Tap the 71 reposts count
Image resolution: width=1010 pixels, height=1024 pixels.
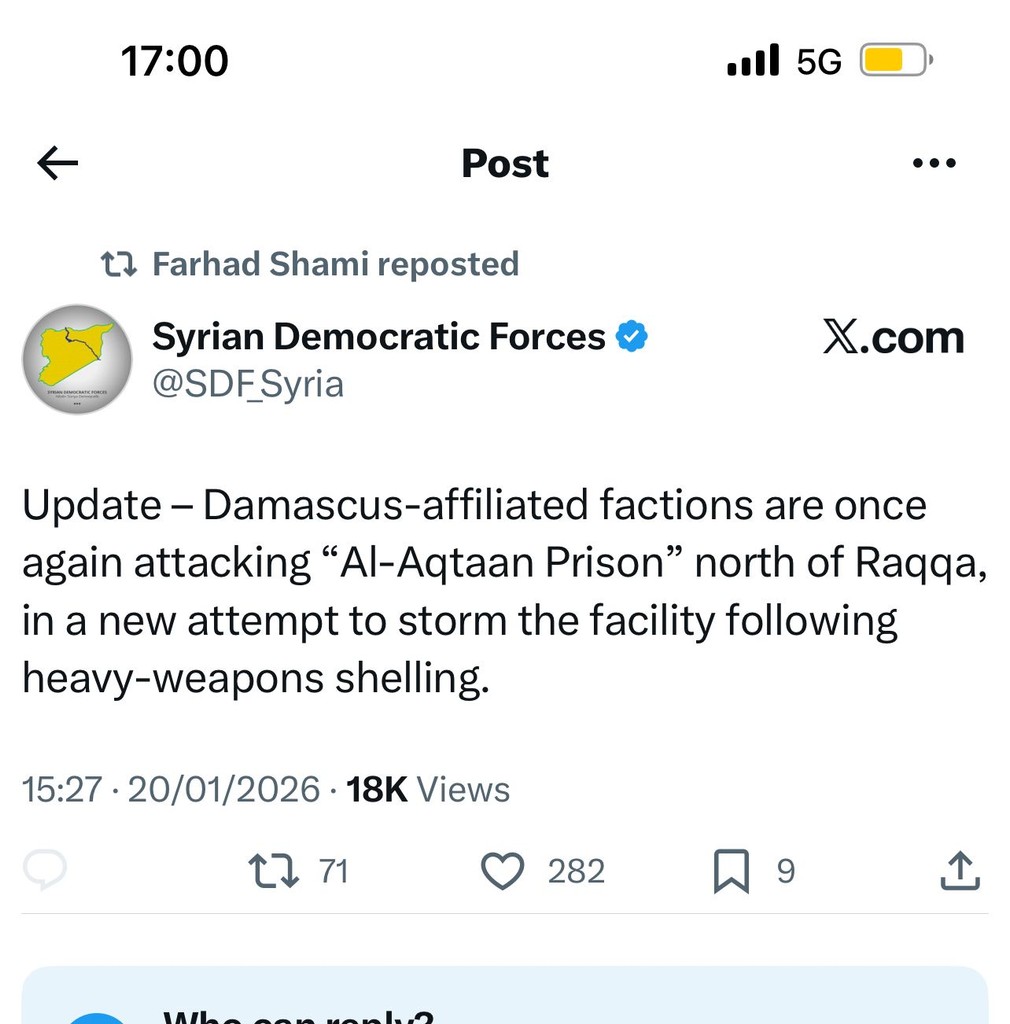333,871
